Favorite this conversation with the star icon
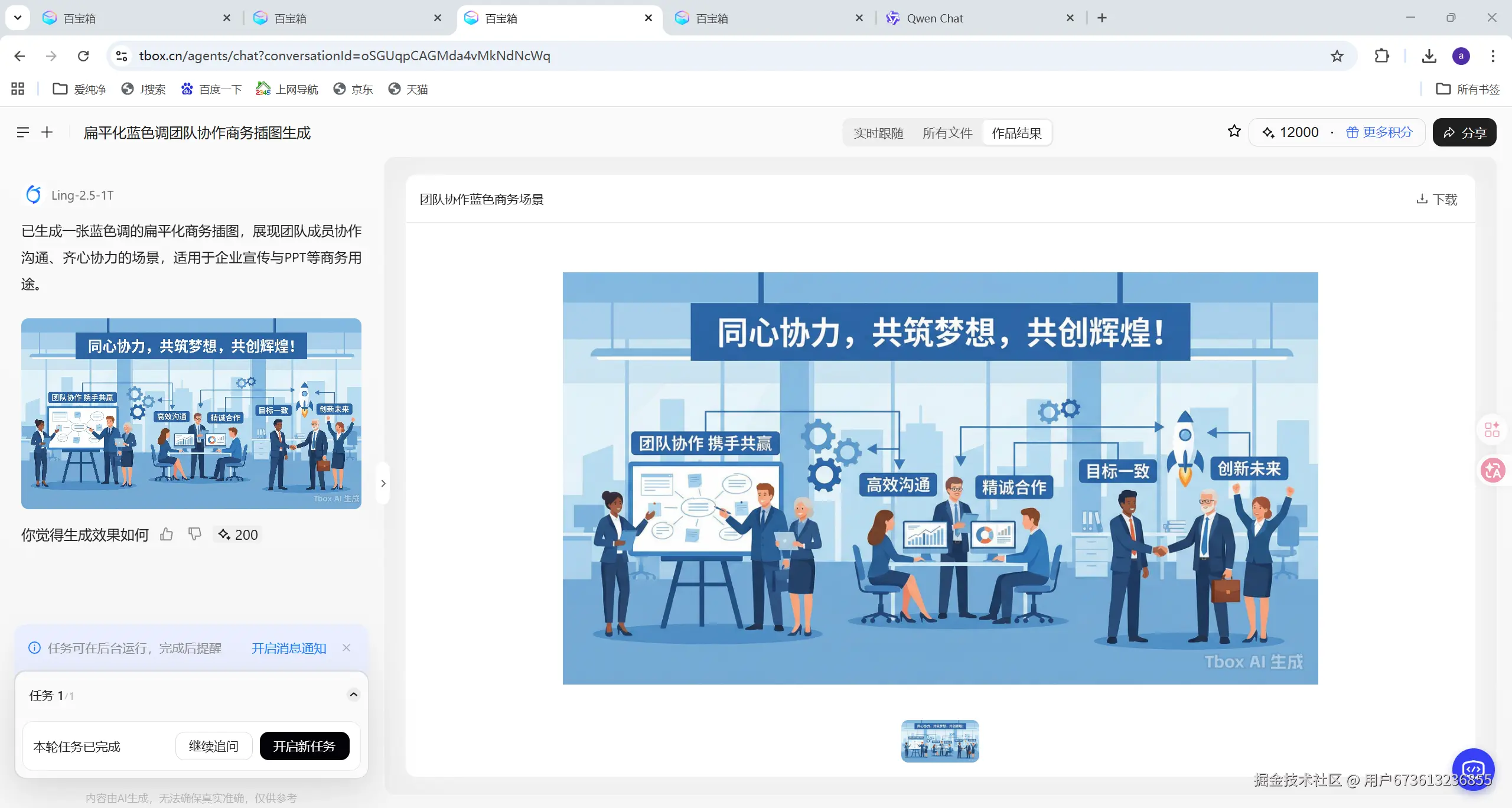Screen dimensions: 1512x808 1234,132
